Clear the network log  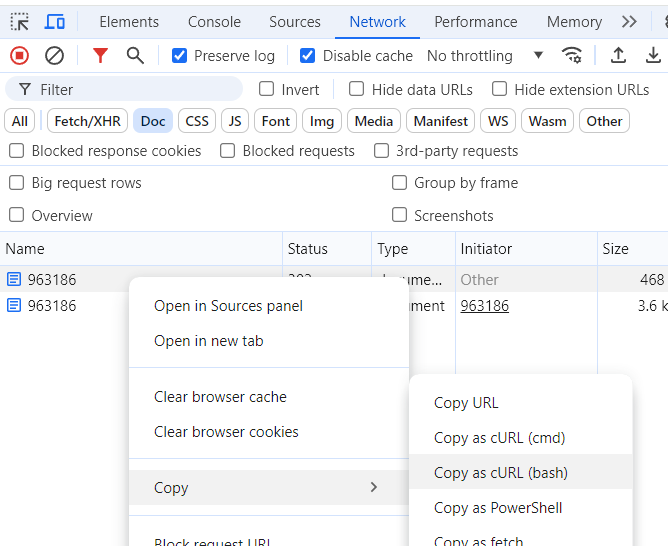[x=55, y=56]
